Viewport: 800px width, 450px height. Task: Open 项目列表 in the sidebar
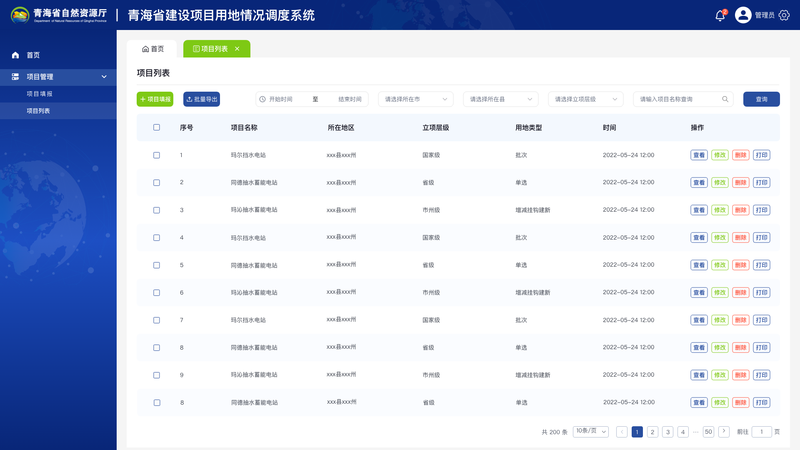point(58,111)
